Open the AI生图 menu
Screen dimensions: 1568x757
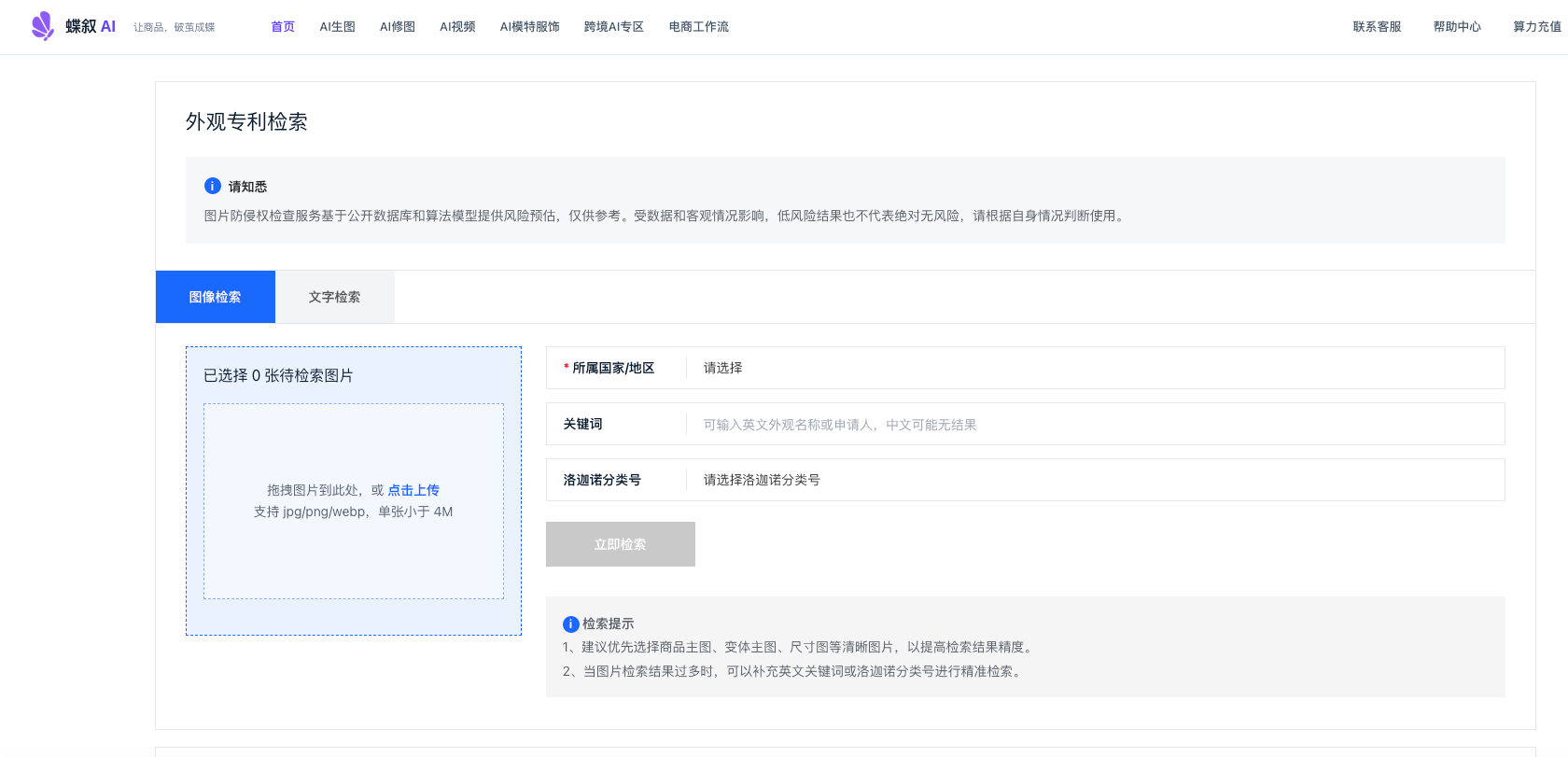click(338, 26)
